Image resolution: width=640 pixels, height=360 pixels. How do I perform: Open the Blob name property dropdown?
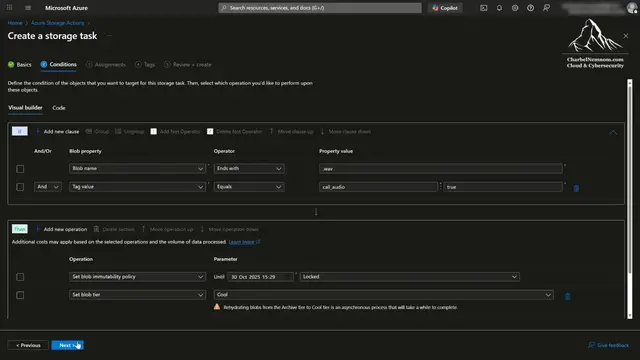[137, 169]
